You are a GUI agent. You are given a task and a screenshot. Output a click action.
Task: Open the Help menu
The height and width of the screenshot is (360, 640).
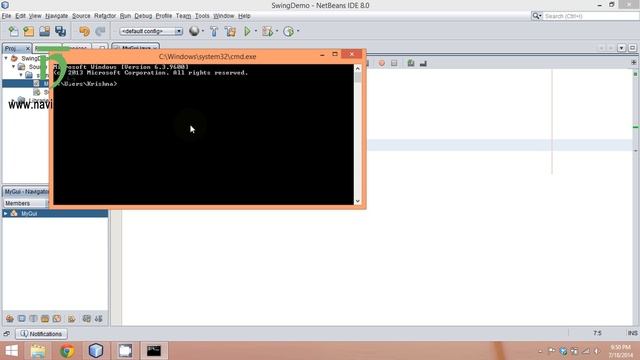pyautogui.click(x=244, y=16)
